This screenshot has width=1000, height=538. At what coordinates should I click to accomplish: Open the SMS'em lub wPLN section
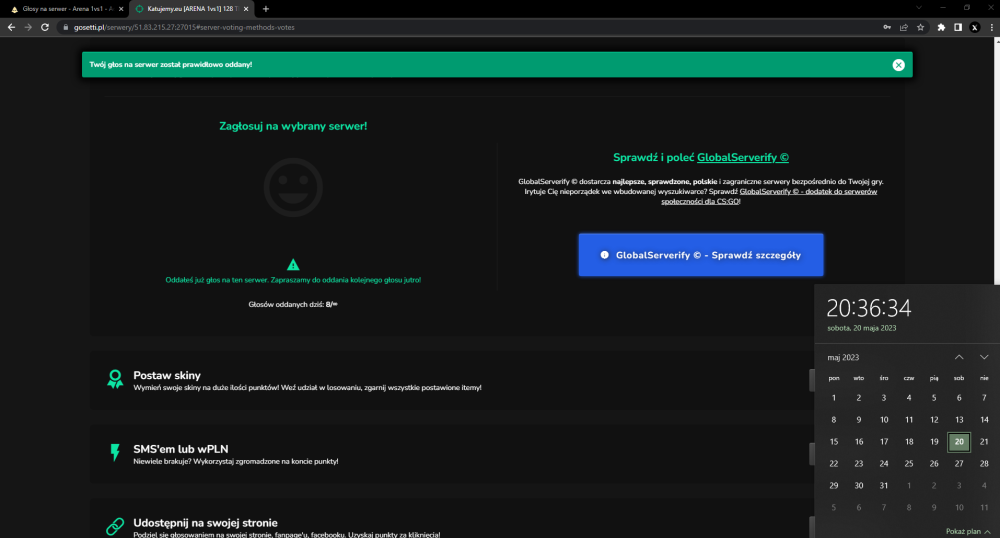coord(452,454)
